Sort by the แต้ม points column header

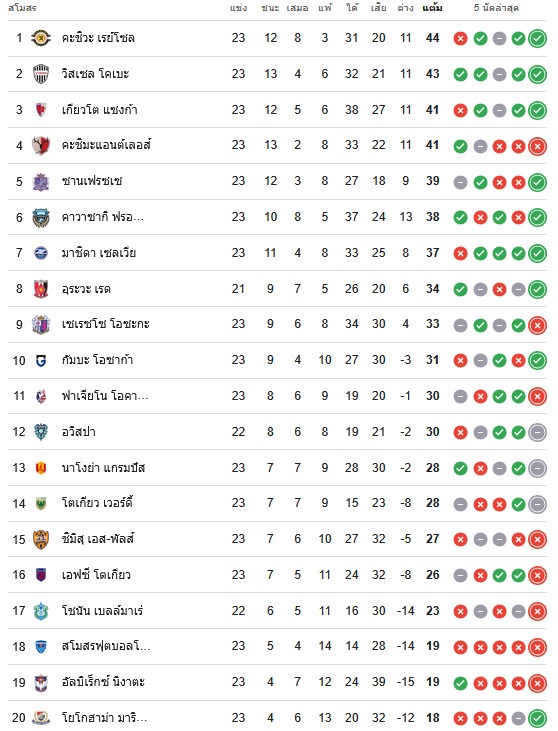(432, 8)
